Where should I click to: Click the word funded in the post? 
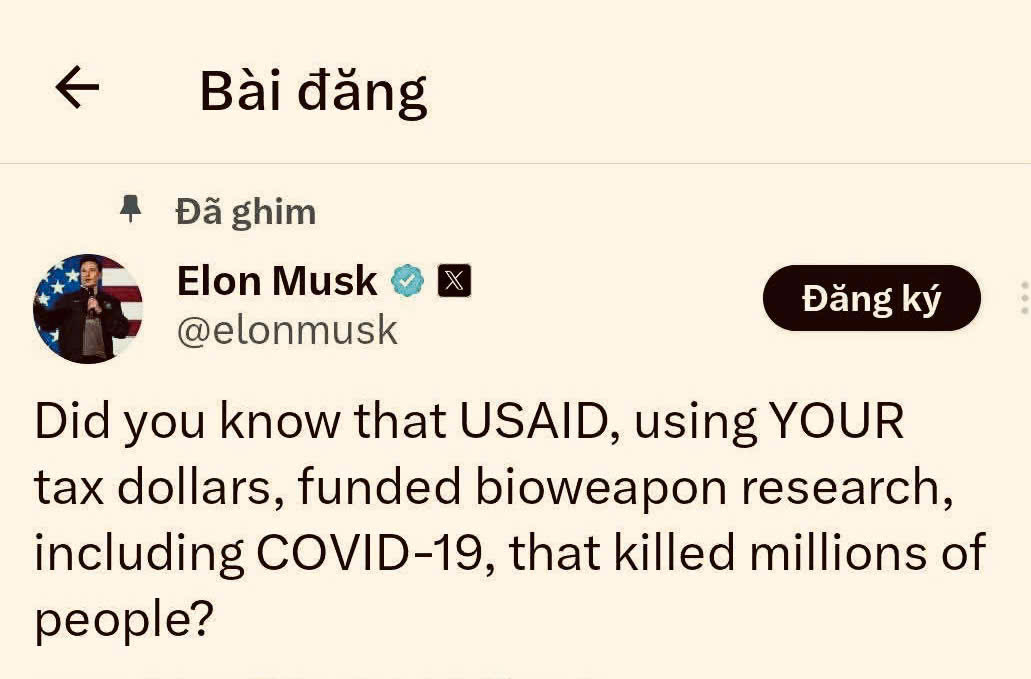click(x=378, y=488)
